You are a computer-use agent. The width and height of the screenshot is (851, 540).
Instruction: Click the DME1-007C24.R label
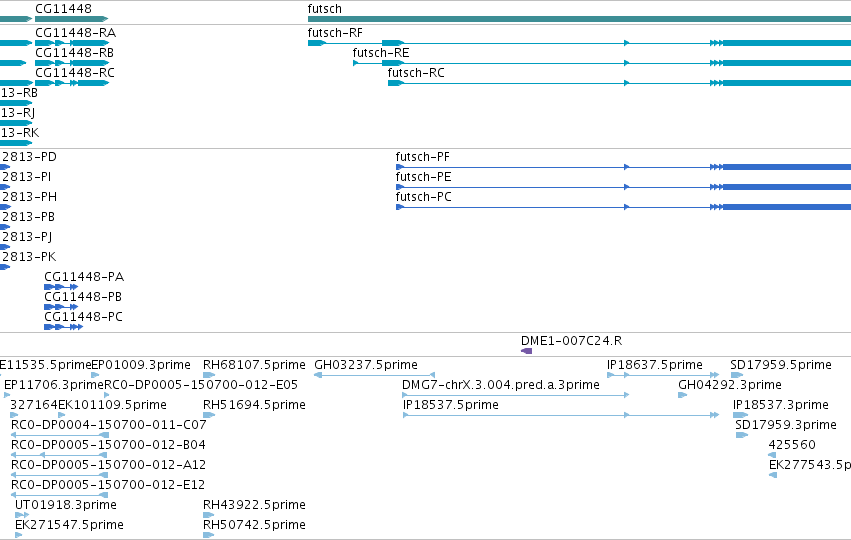point(571,341)
